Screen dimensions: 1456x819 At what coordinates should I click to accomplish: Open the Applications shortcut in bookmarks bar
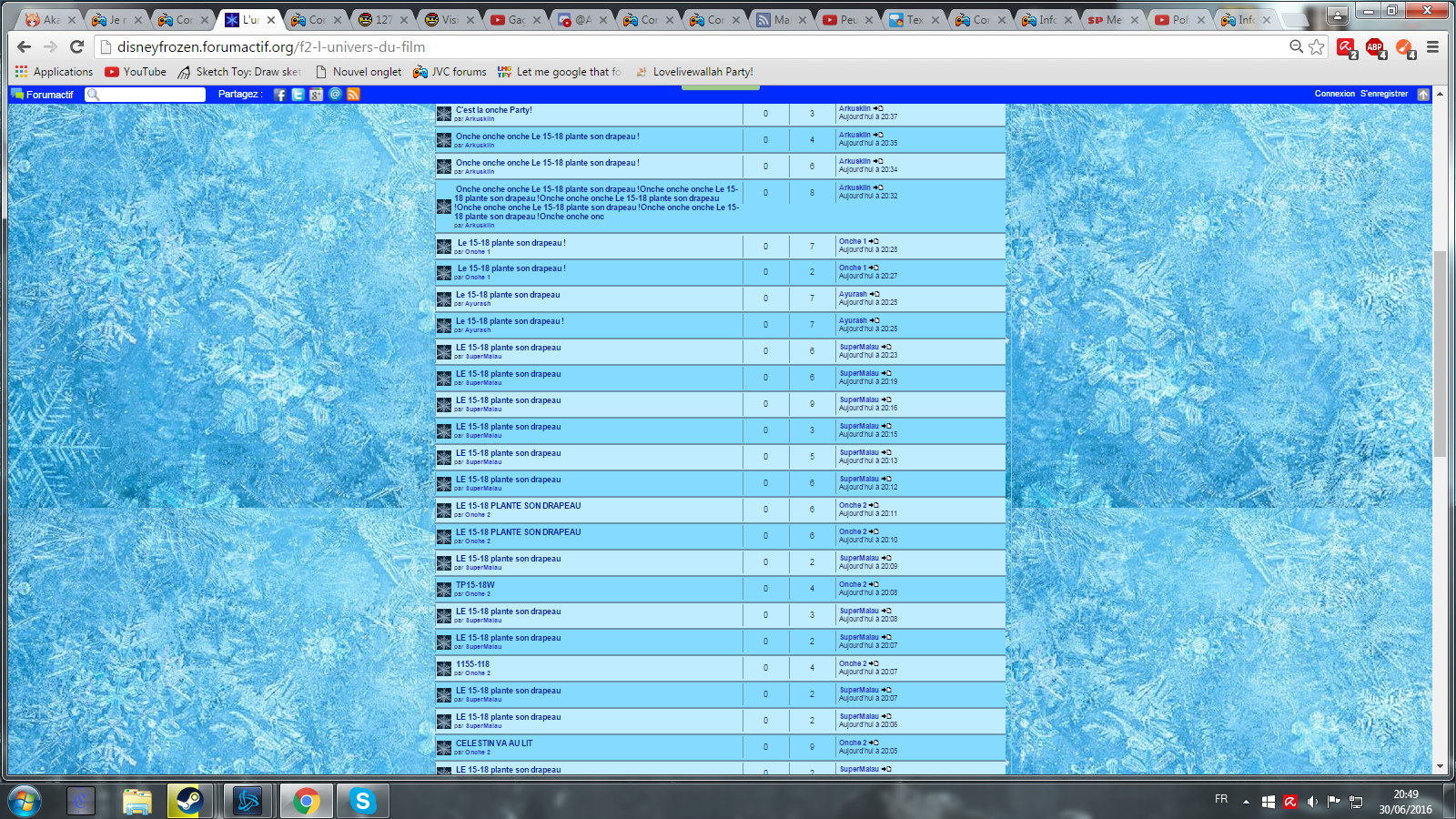[x=54, y=72]
